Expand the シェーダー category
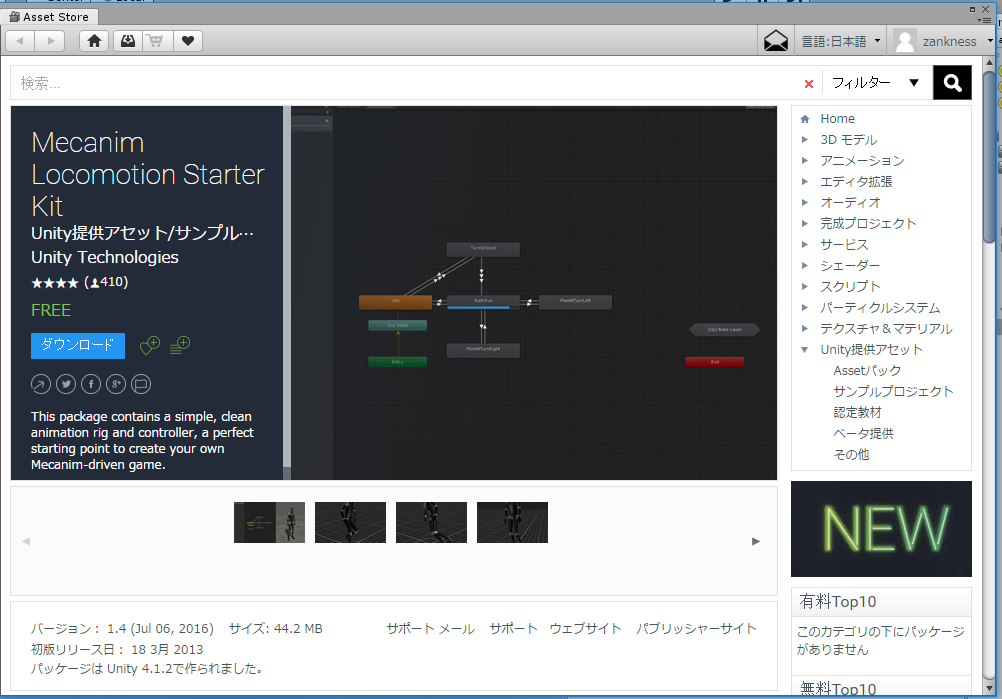The height and width of the screenshot is (699, 1002). (805, 265)
